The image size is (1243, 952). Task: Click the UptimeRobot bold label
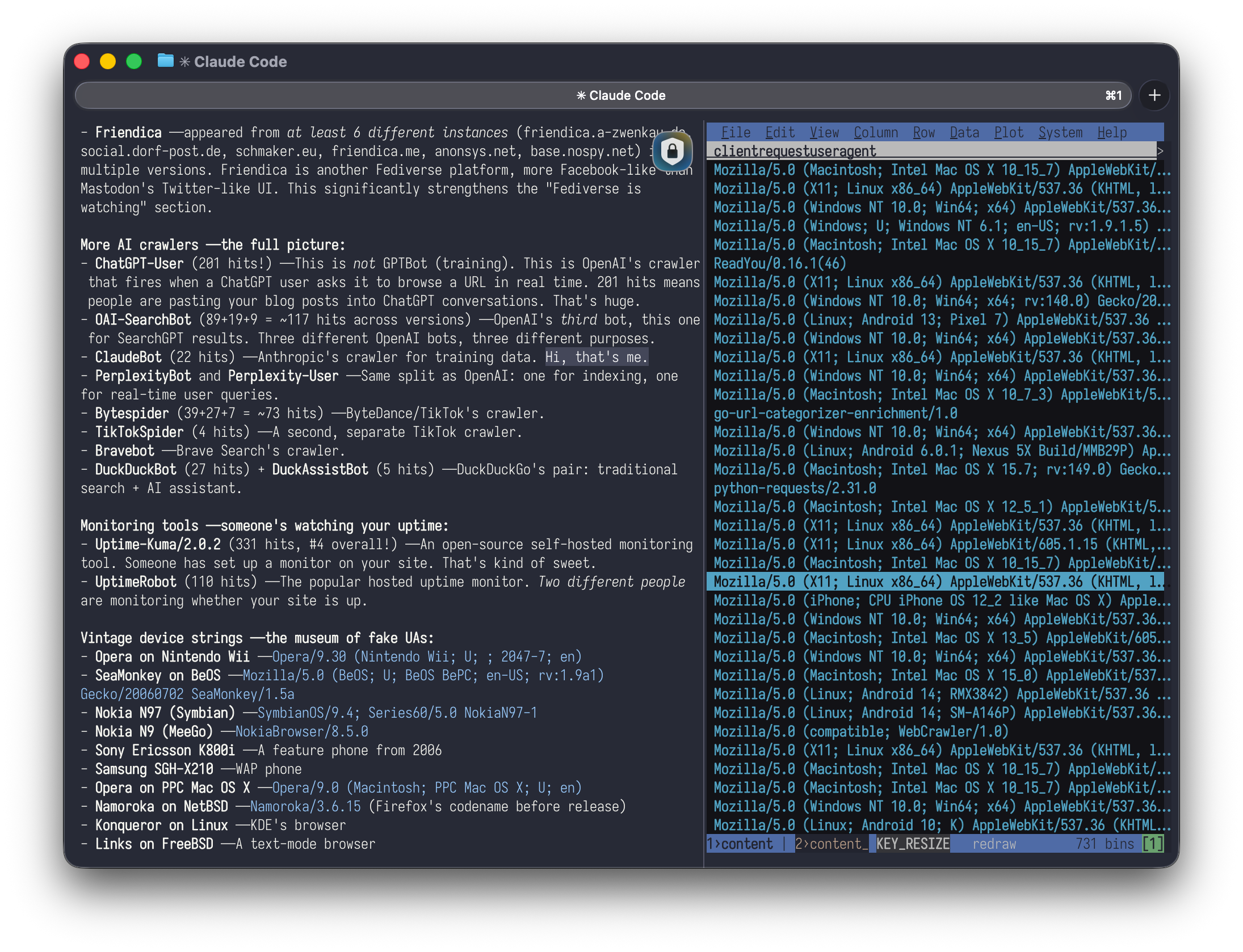(x=136, y=582)
